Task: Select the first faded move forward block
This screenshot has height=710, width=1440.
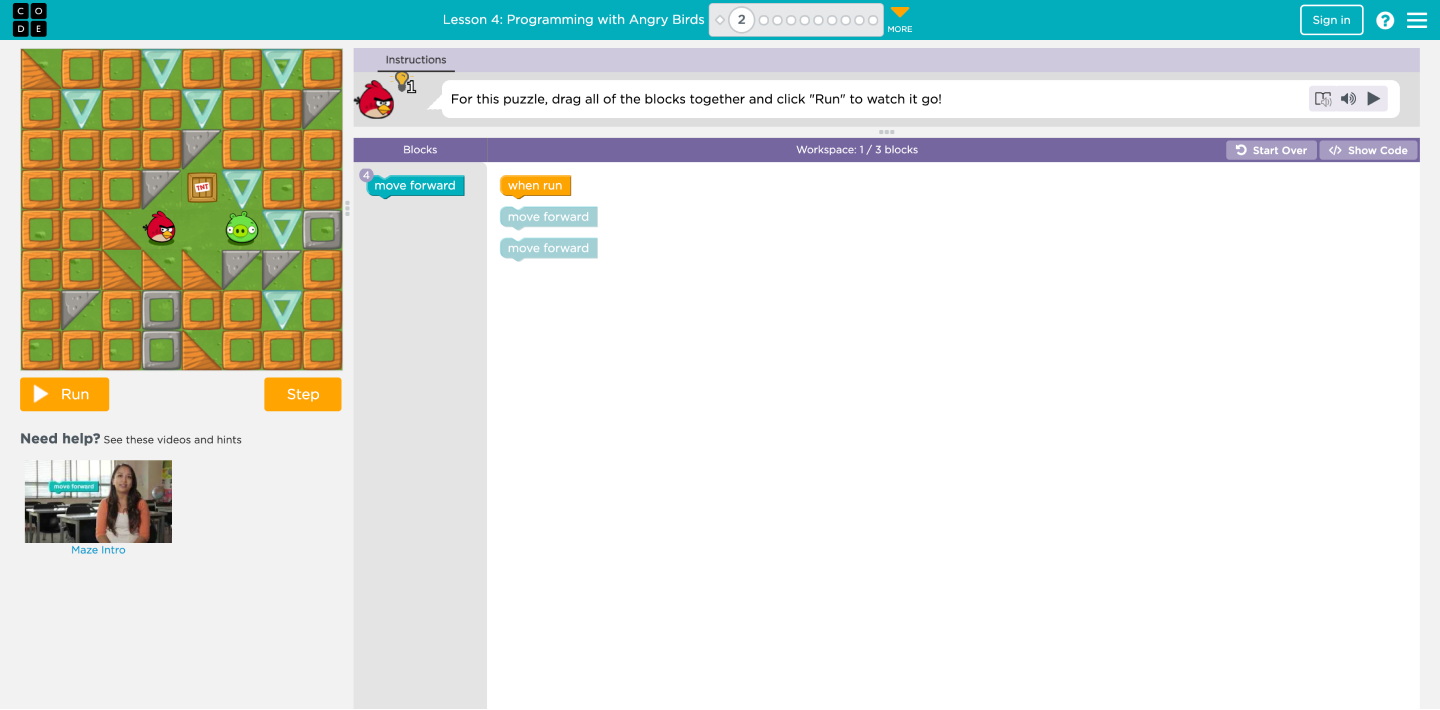Action: [x=549, y=217]
